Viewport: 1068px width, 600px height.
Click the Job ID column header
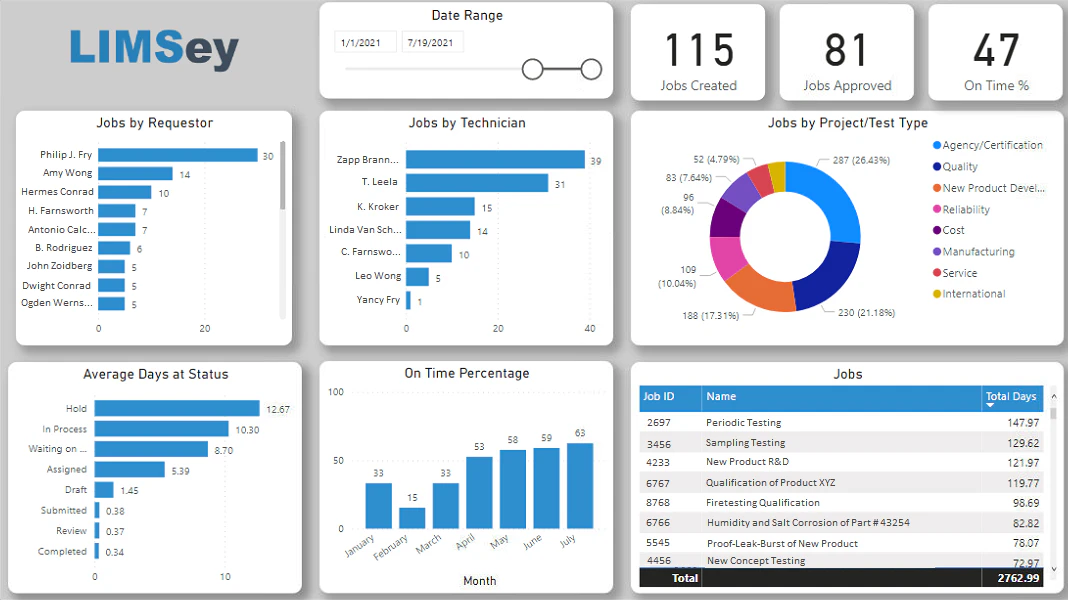click(670, 398)
